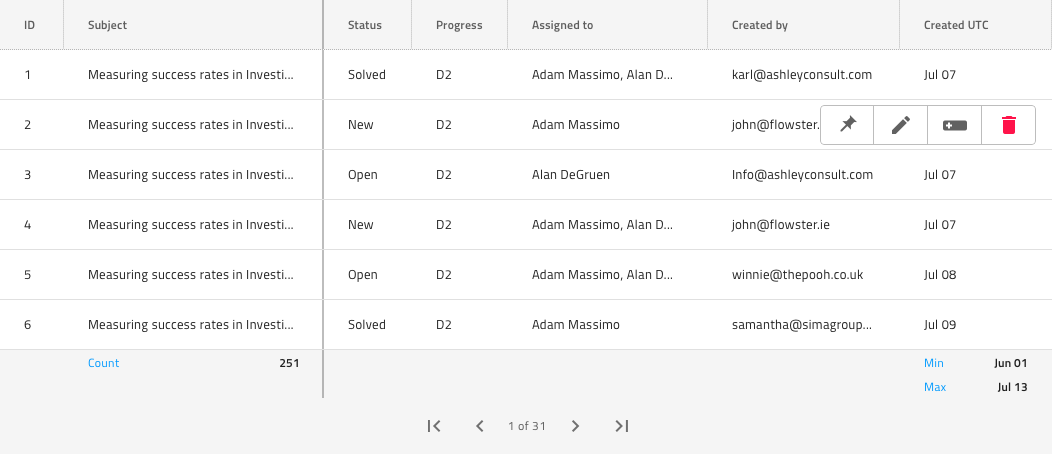This screenshot has height=454, width=1052.
Task: Delete row 2 with the red trash icon
Action: point(1009,125)
